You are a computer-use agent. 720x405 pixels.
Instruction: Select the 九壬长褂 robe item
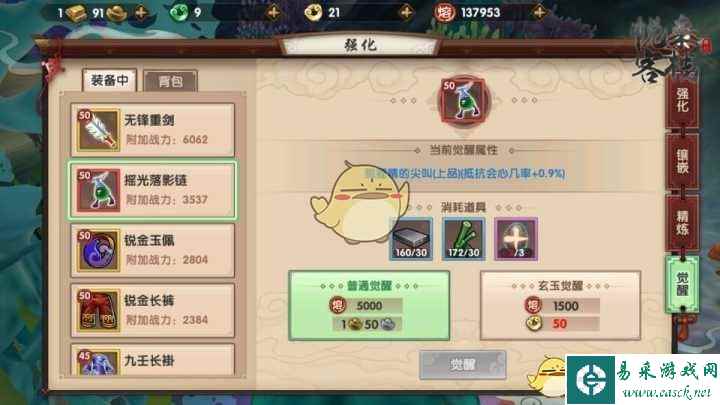(x=152, y=360)
